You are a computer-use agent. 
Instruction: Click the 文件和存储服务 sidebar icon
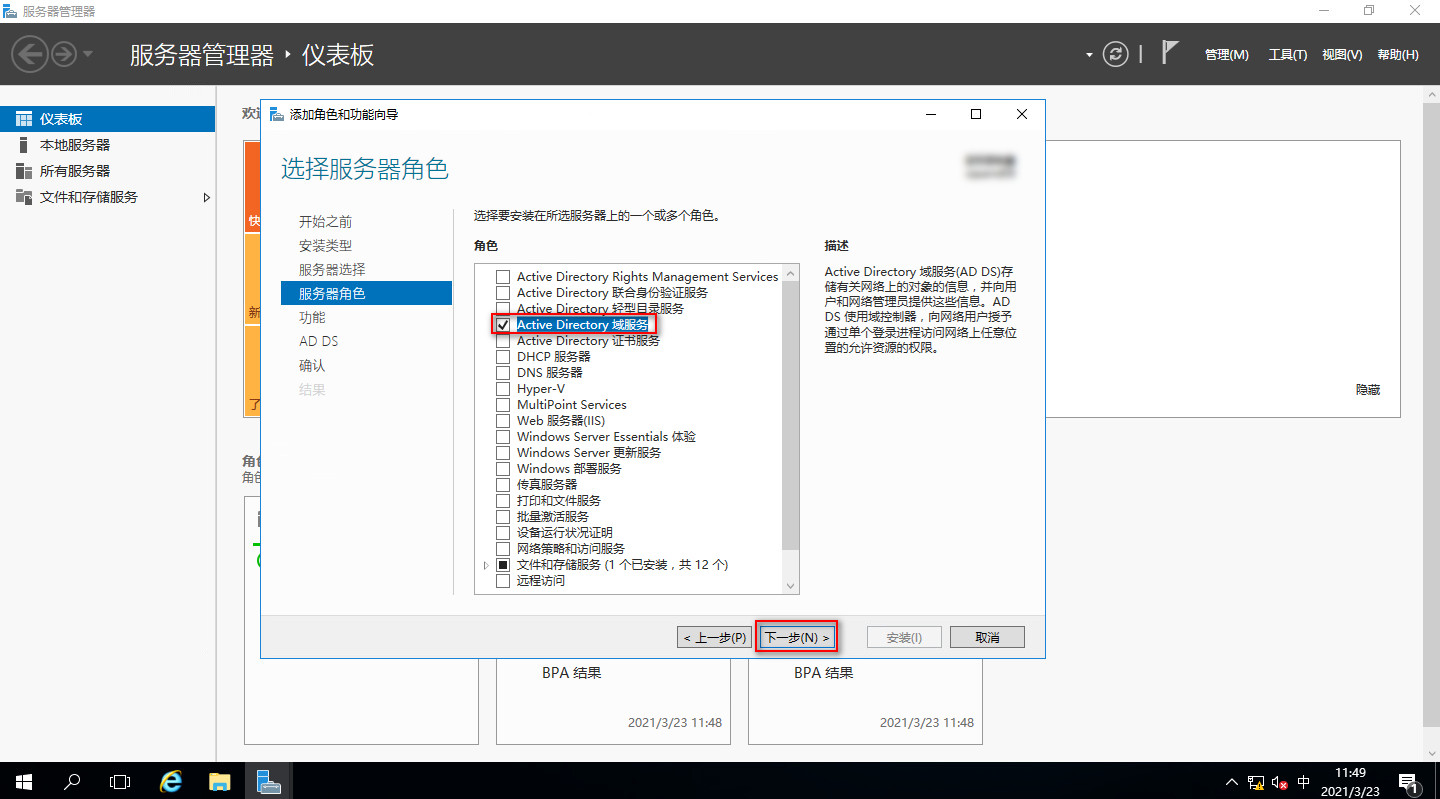[24, 197]
